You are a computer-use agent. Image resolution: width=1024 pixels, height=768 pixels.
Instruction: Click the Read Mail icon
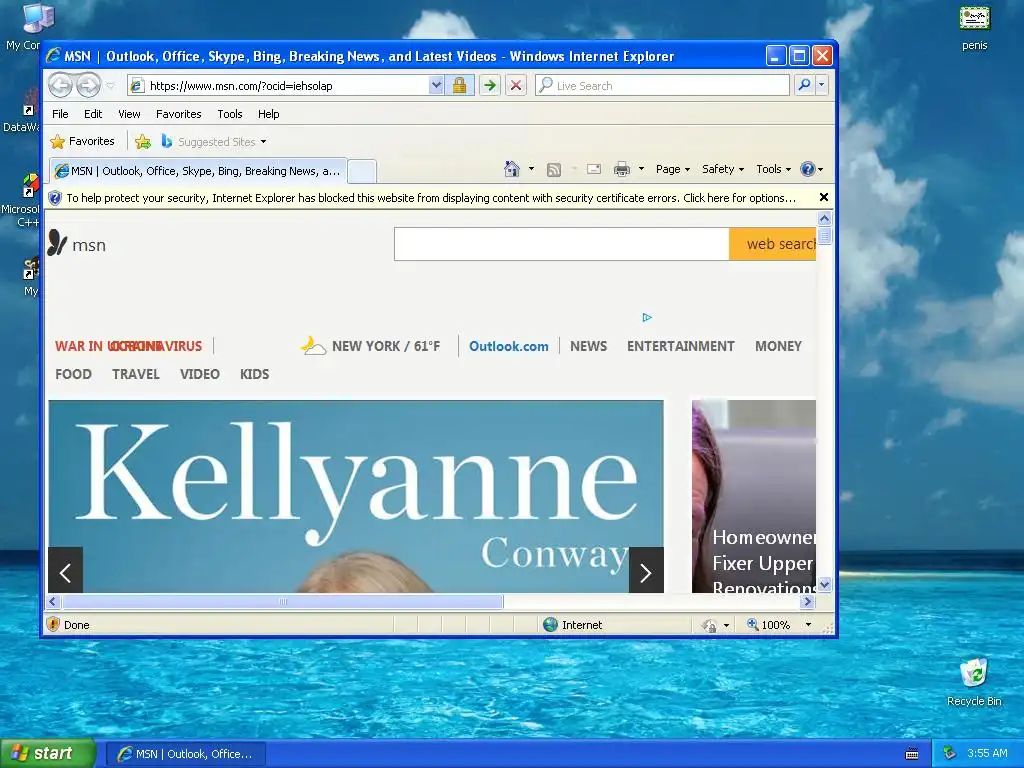coord(594,170)
